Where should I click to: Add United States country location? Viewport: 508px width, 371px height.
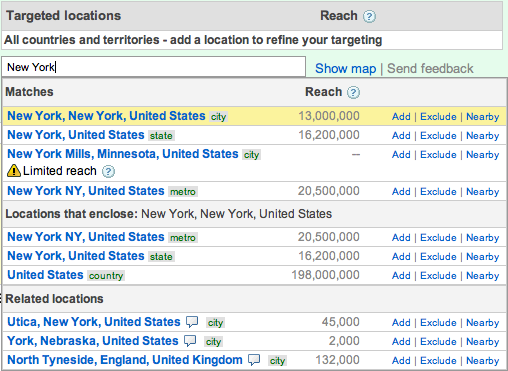click(401, 275)
